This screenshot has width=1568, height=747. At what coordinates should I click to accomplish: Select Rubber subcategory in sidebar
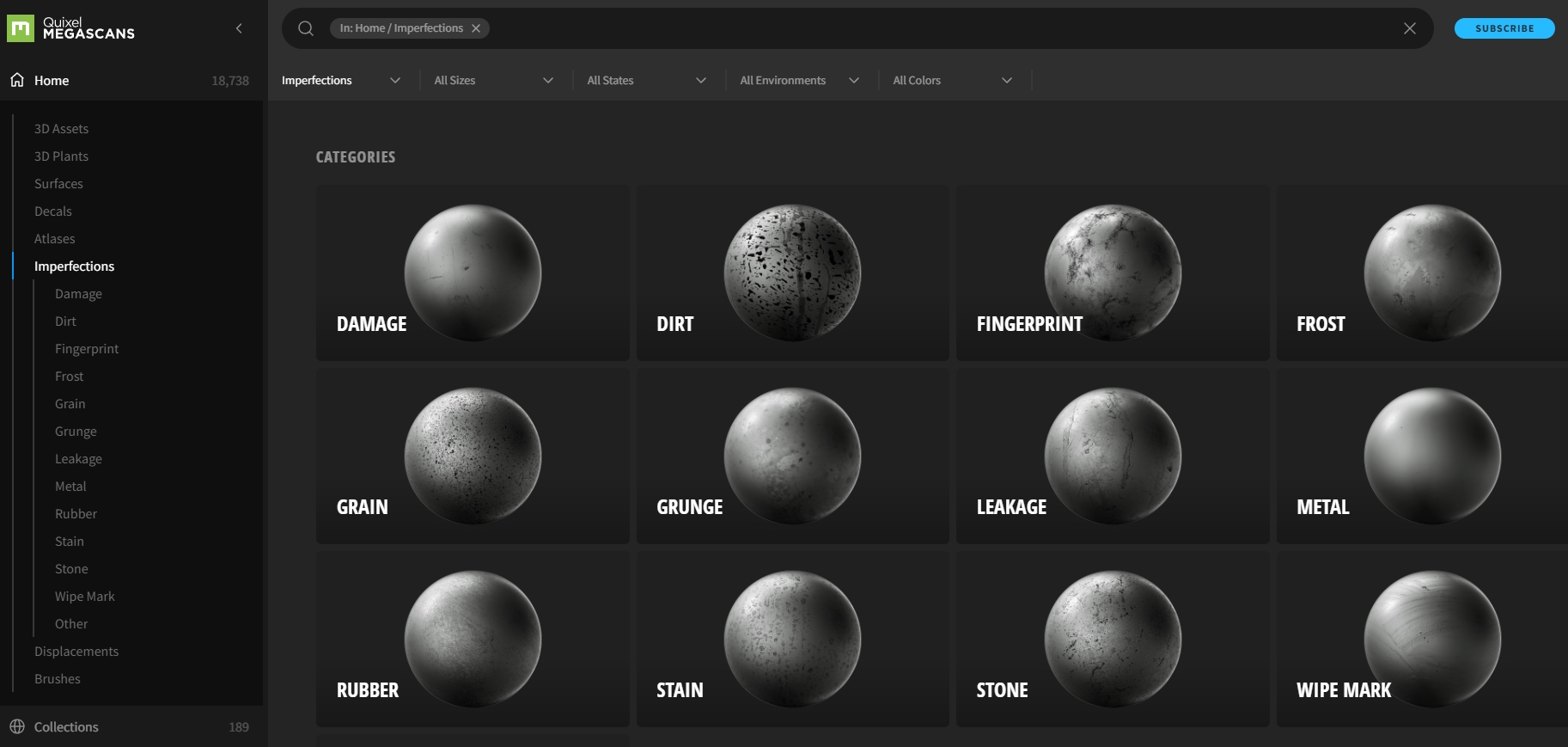click(76, 513)
